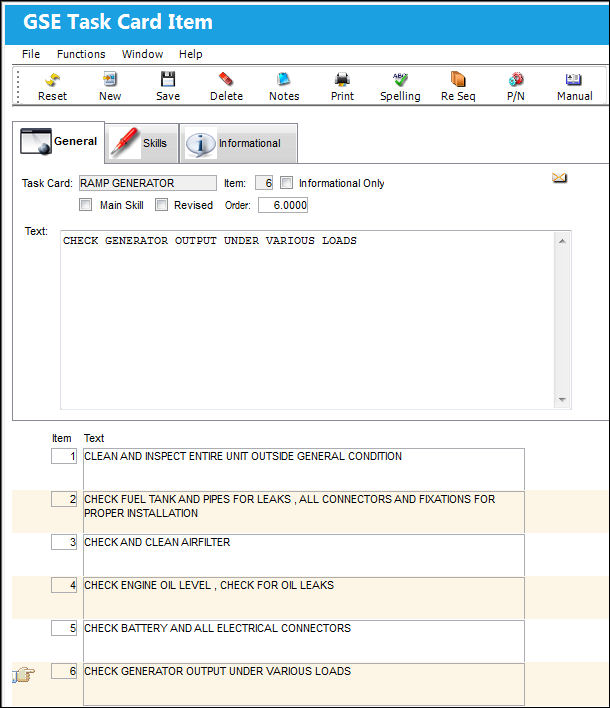Select row CHECK ENGINE OIL LEVEL
Viewport: 610px width, 708px height.
click(304, 598)
